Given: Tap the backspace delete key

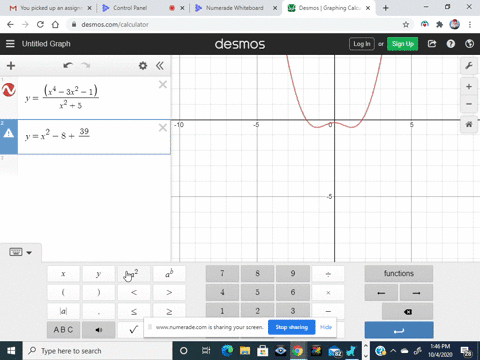Looking at the screenshot, I should click(x=407, y=312).
